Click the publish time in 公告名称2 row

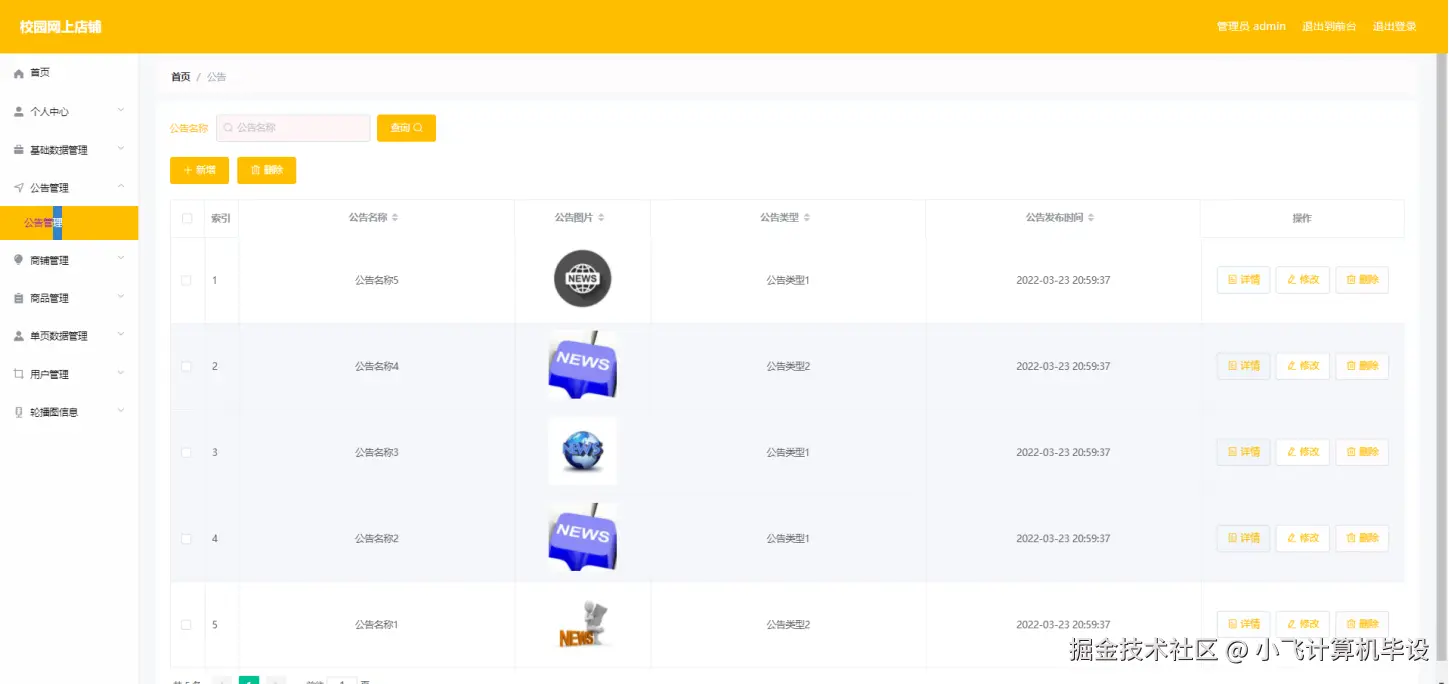coord(1063,539)
